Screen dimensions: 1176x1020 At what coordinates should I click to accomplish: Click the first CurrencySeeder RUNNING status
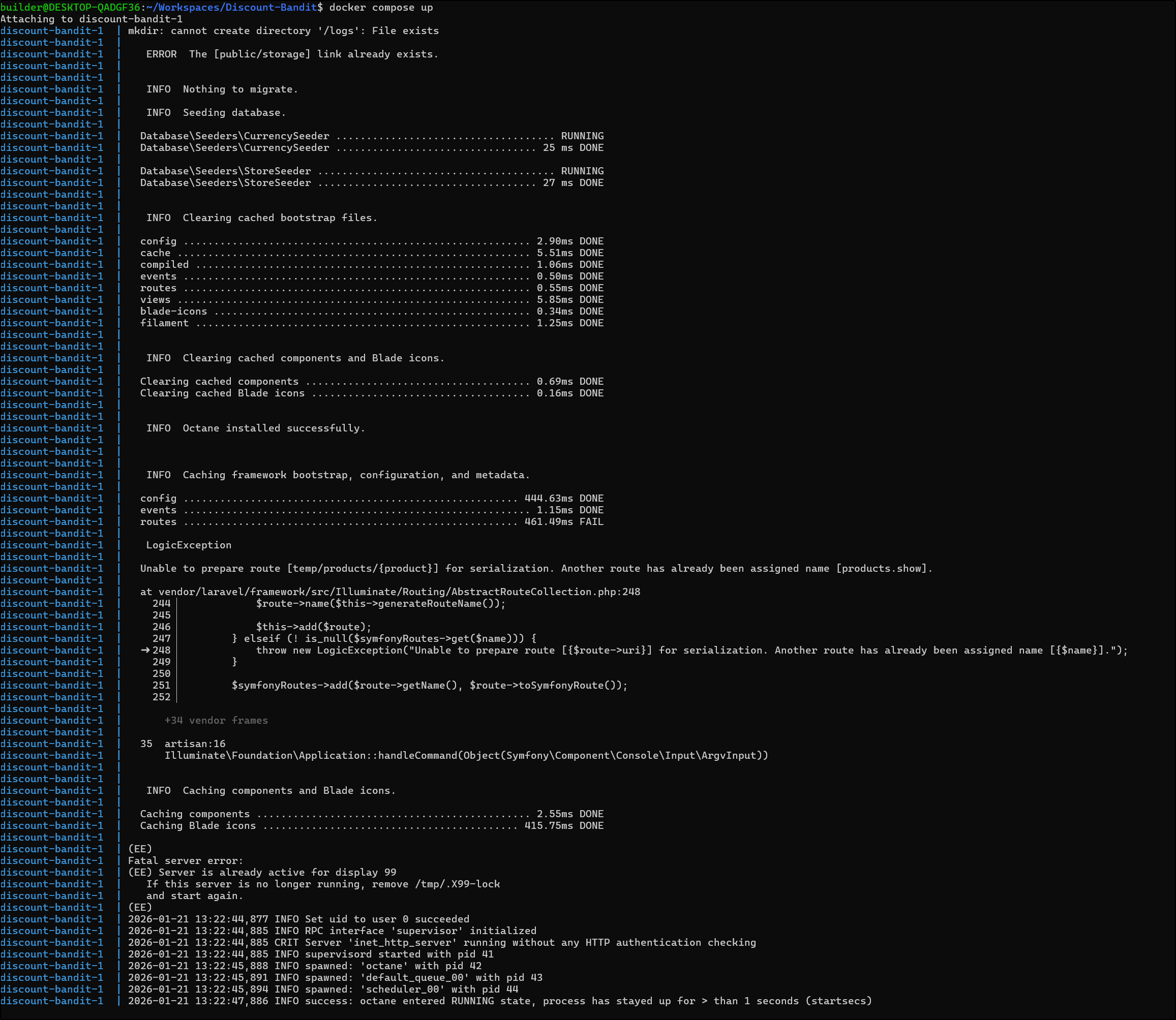pos(582,136)
